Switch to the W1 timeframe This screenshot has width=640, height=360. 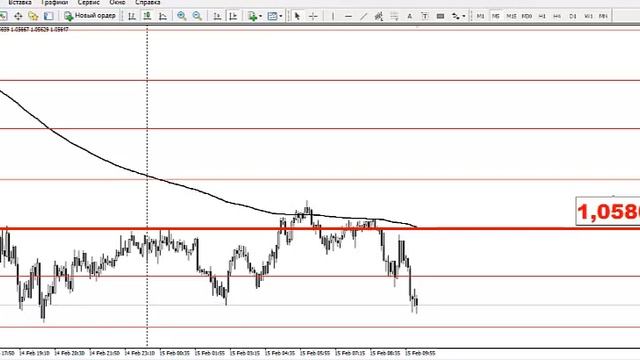point(588,16)
